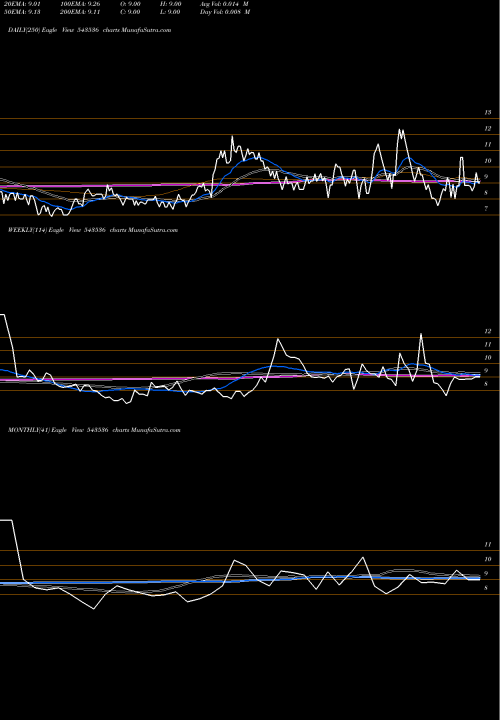
Task: Click the 'Avg Vol' reading
Action: click(x=224, y=4)
